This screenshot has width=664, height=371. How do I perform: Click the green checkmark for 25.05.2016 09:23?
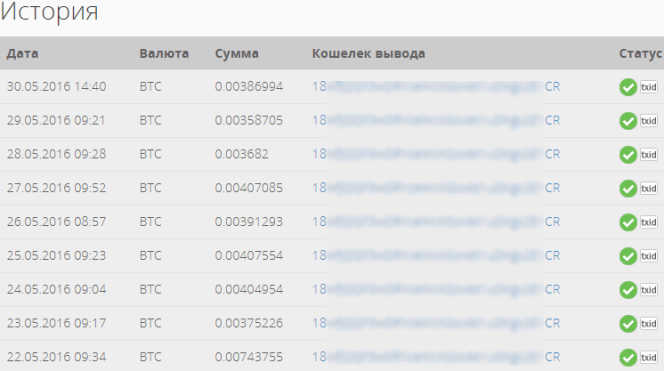[x=628, y=256]
